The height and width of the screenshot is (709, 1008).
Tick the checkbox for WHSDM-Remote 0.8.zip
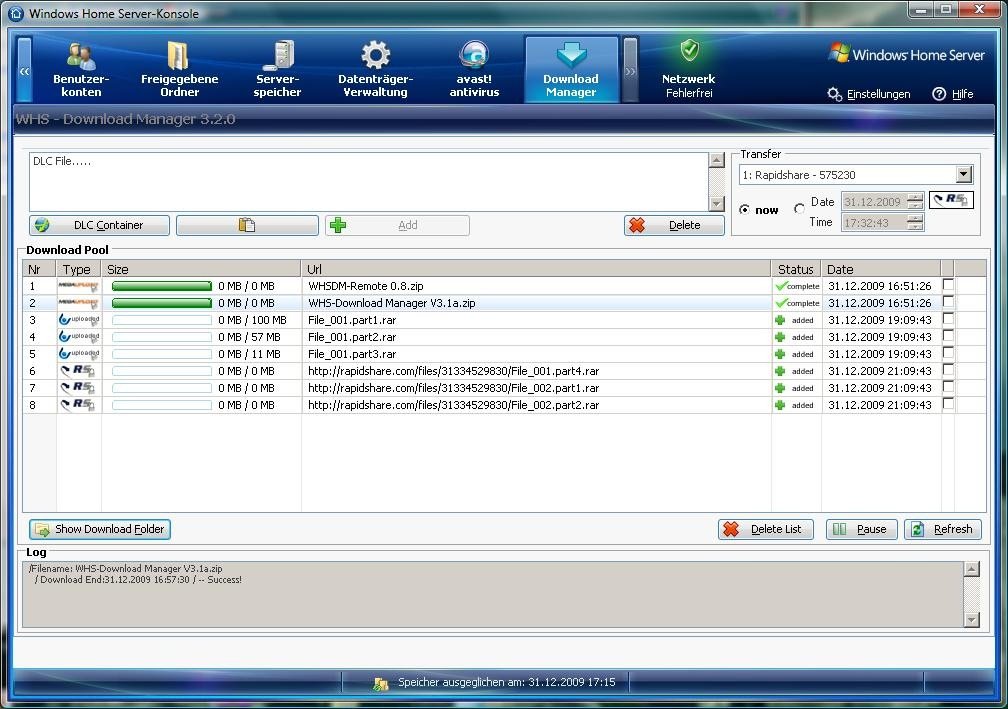[948, 285]
